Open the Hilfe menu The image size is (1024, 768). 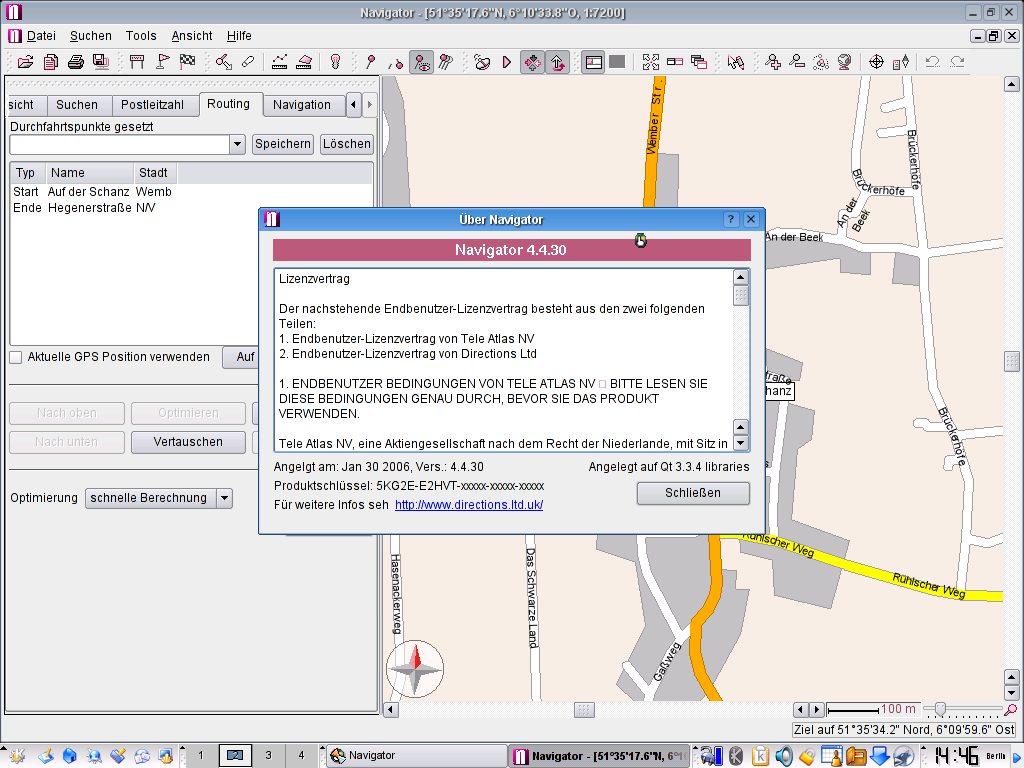239,36
